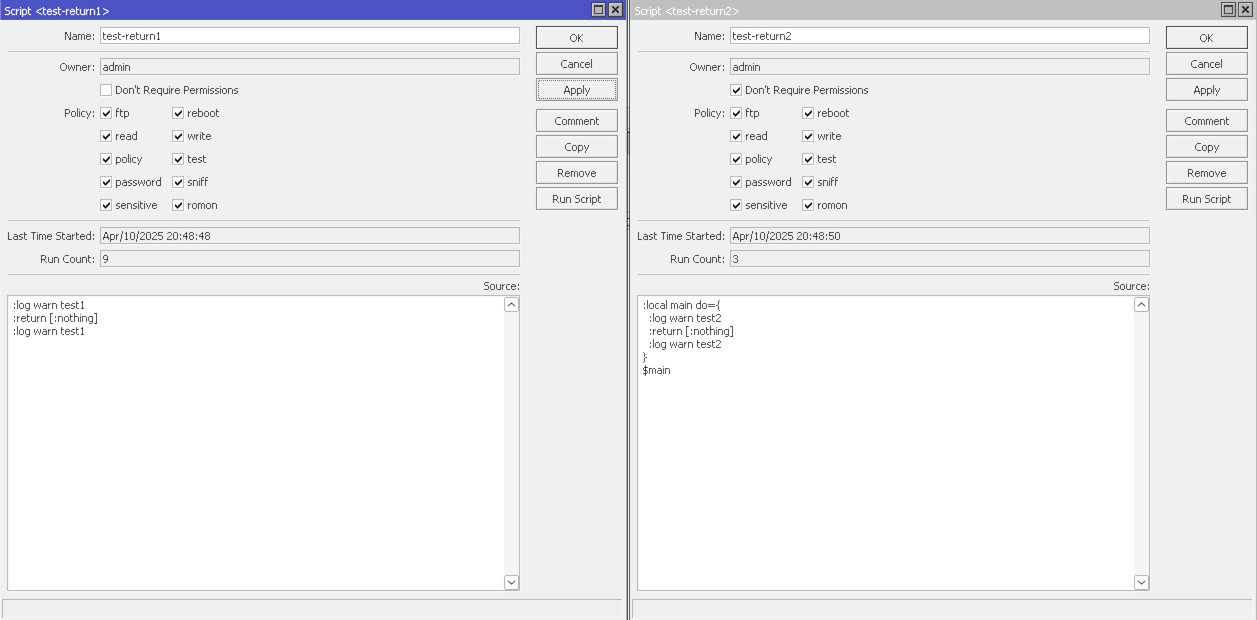Enable Don't Require Permissions for test-return1
Screen dimensions: 1257x620
point(105,90)
